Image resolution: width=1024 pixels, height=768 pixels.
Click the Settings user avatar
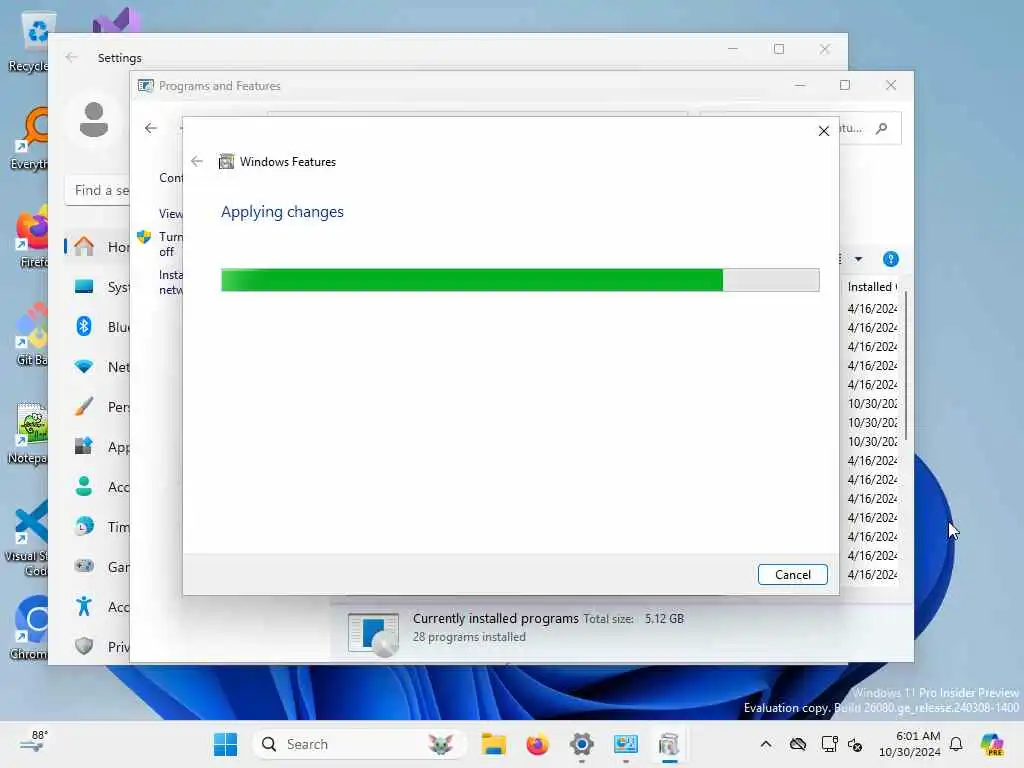94,120
